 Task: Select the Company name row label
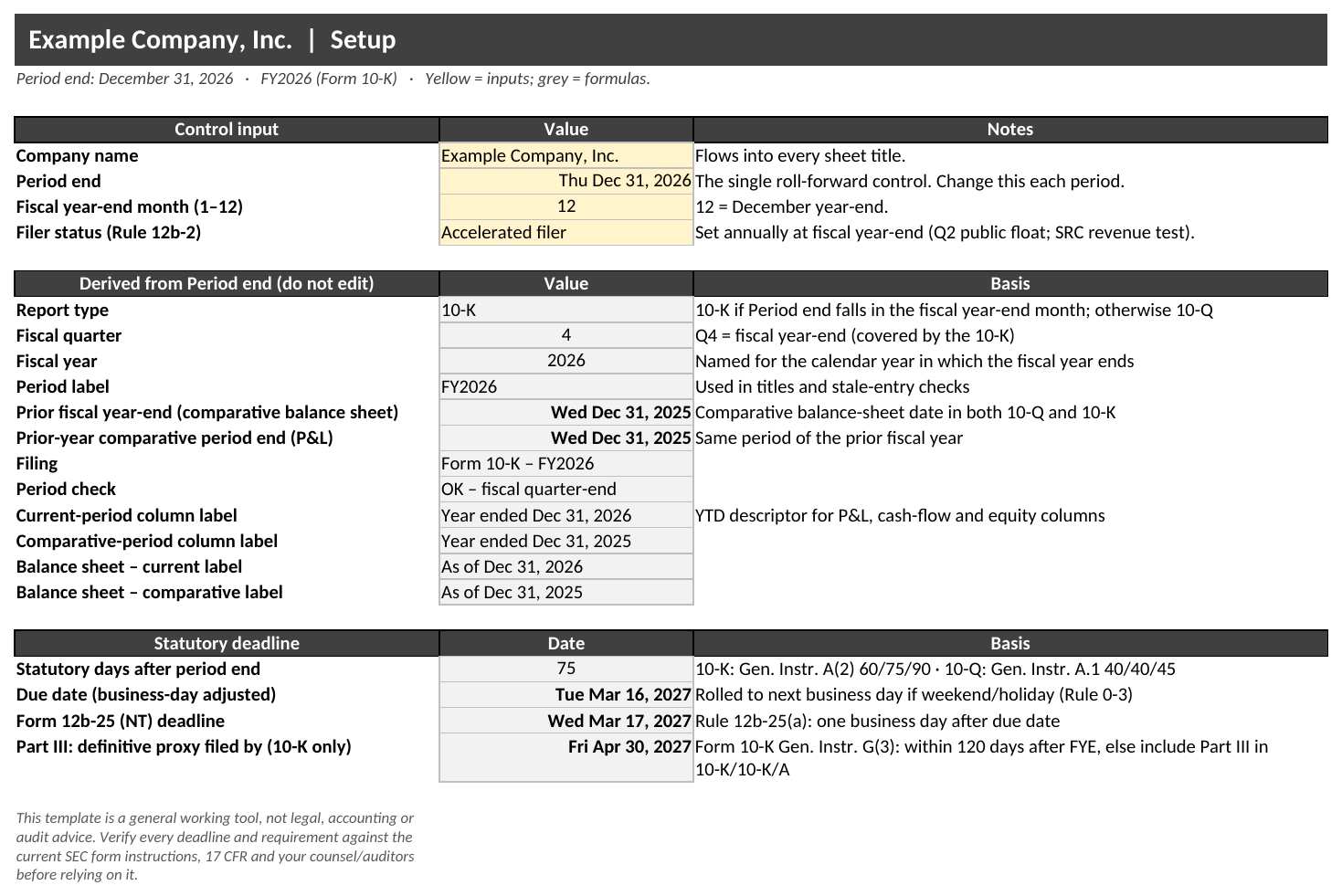click(77, 155)
